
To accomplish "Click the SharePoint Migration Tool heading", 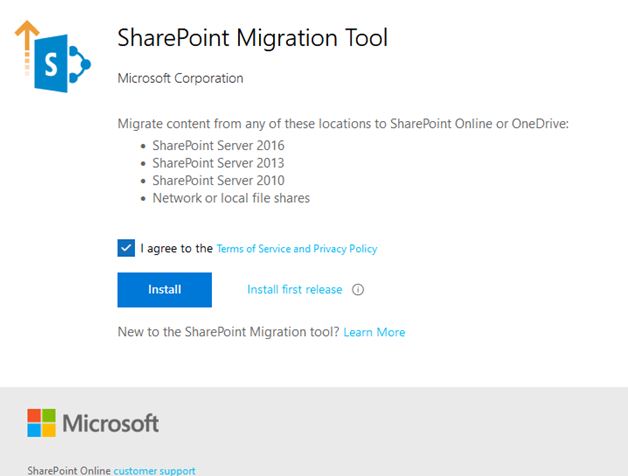I will pyautogui.click(x=253, y=38).
